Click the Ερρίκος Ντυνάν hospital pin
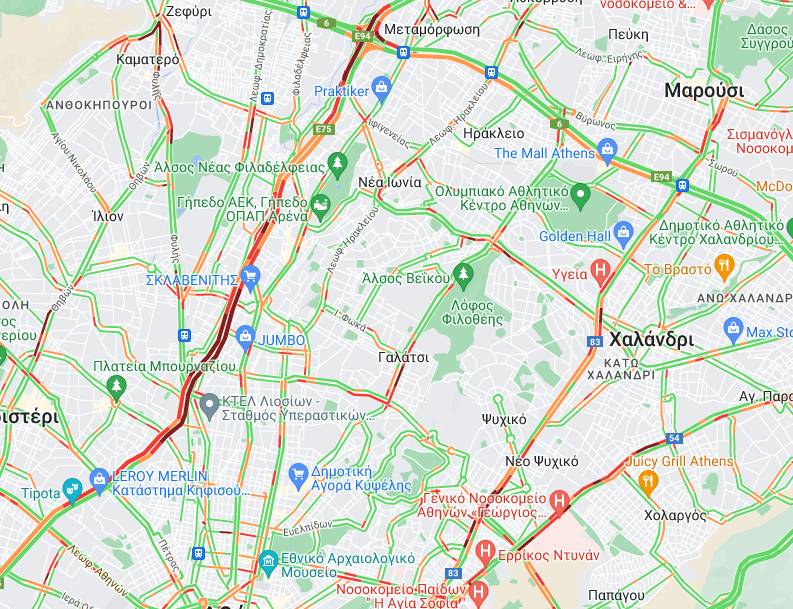The image size is (793, 609). click(485, 552)
